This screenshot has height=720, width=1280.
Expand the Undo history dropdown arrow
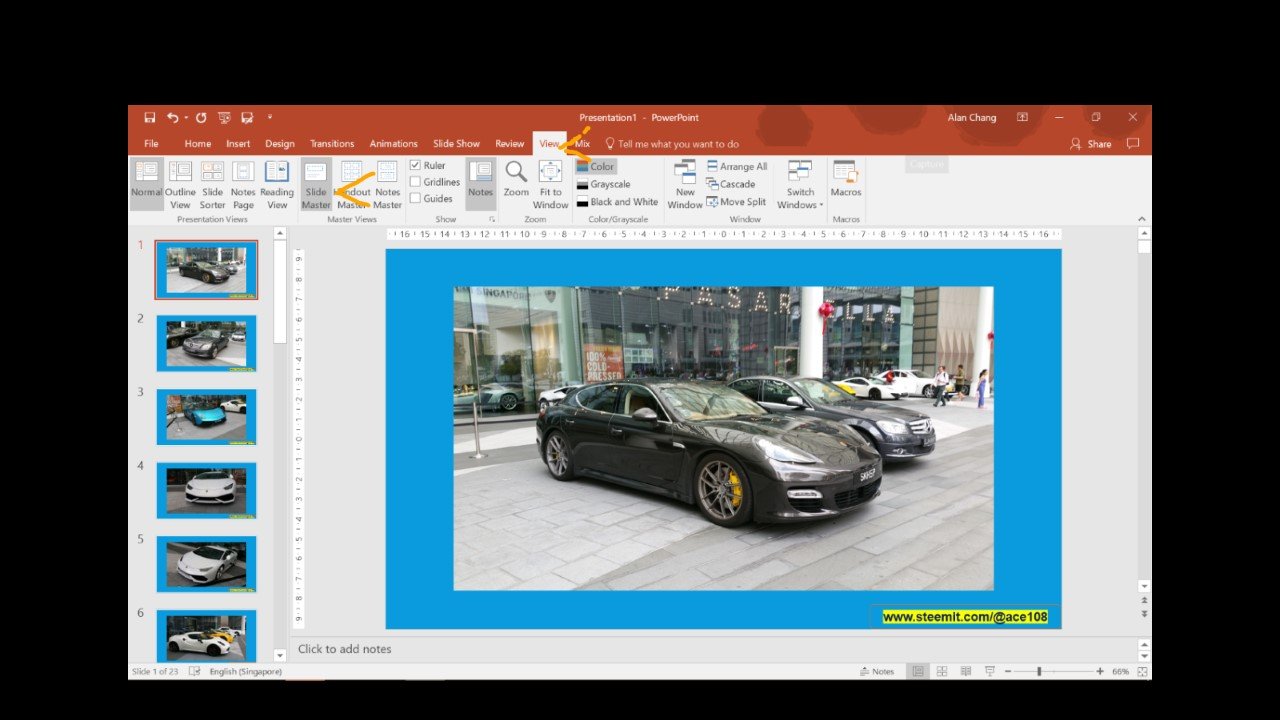pyautogui.click(x=185, y=118)
